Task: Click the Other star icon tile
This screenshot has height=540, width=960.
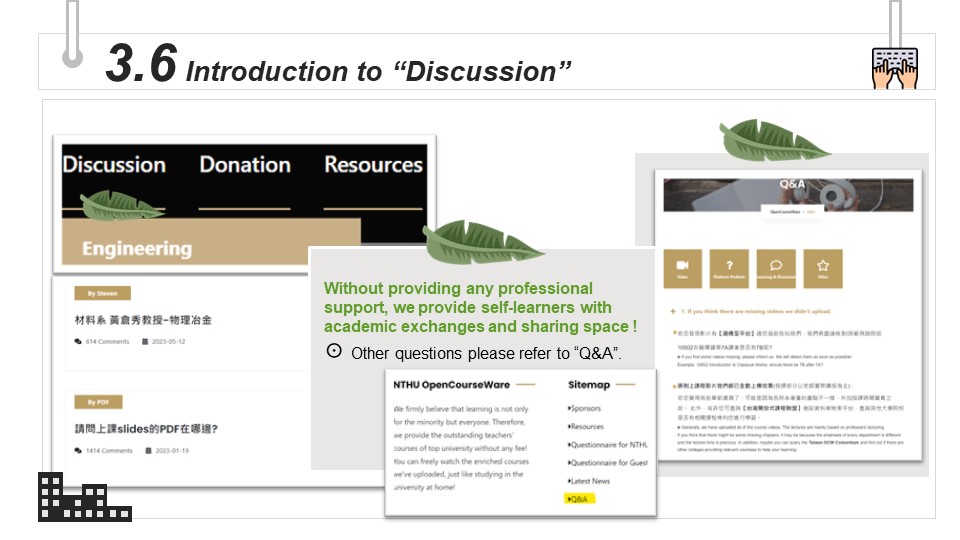Action: (822, 268)
